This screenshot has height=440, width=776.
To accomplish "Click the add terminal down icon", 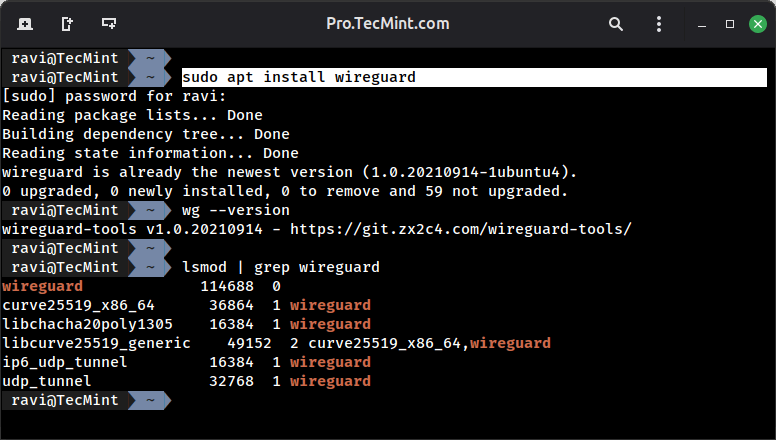I will [108, 23].
